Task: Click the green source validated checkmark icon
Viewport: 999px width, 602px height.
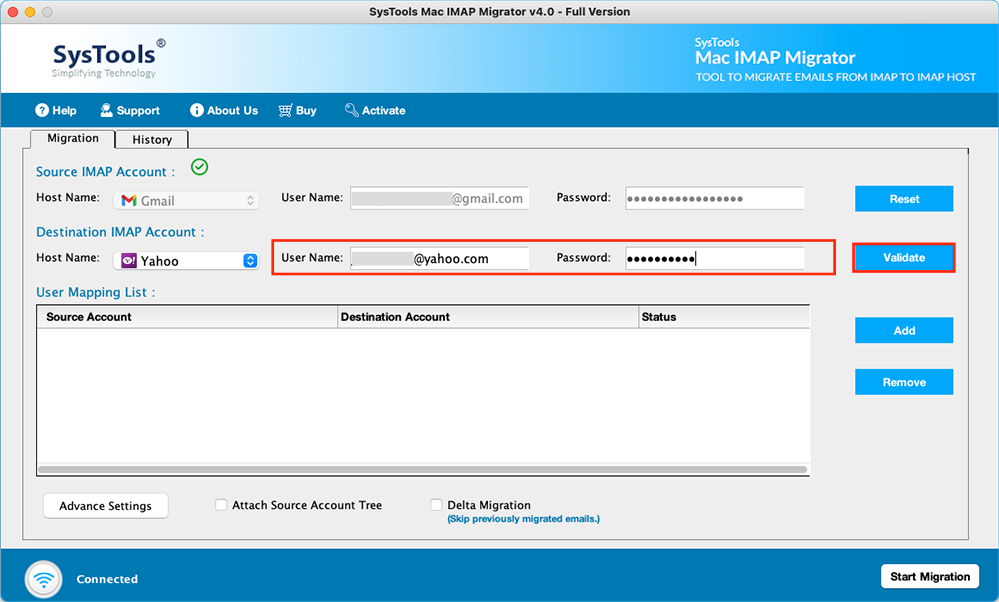Action: [x=199, y=167]
